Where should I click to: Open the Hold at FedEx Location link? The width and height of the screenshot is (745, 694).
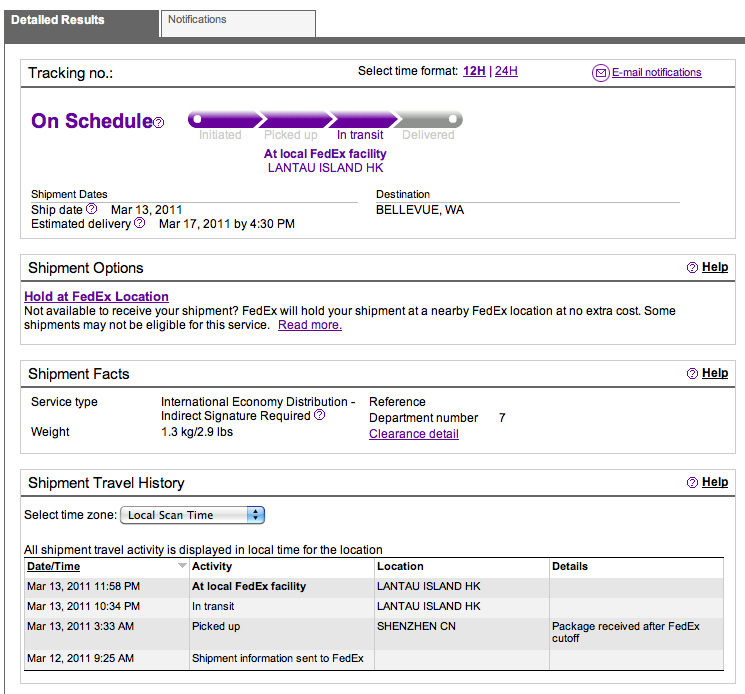point(96,296)
